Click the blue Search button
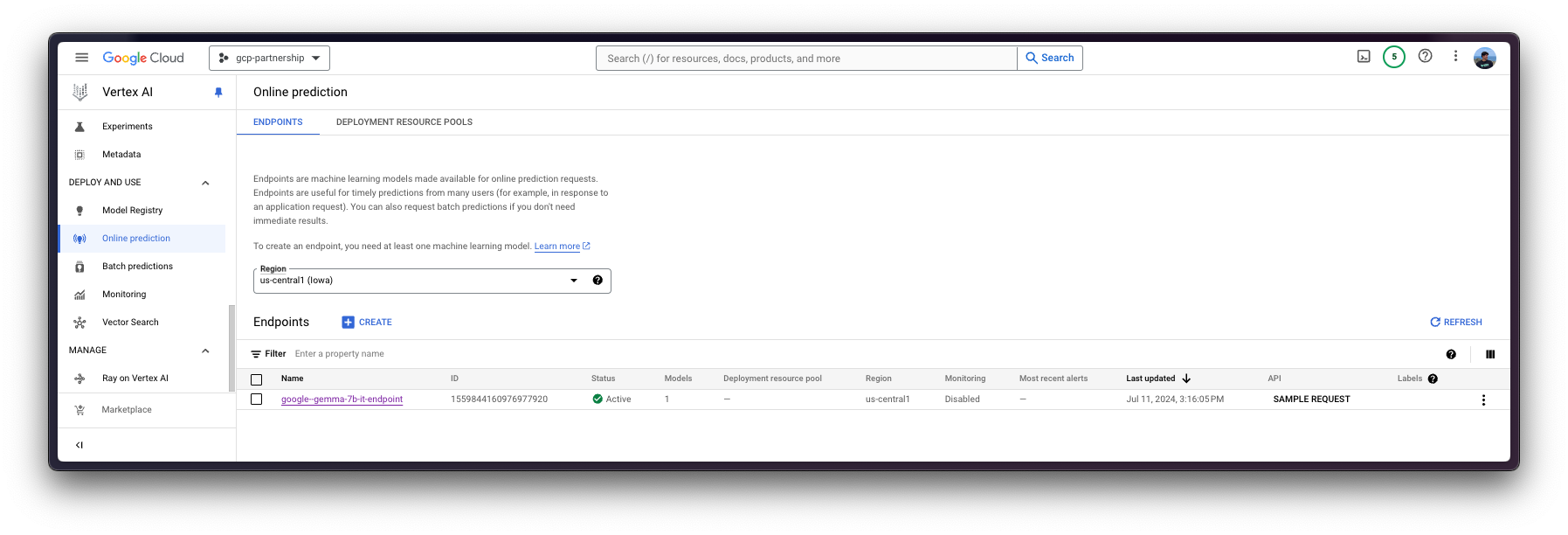 coord(1050,59)
